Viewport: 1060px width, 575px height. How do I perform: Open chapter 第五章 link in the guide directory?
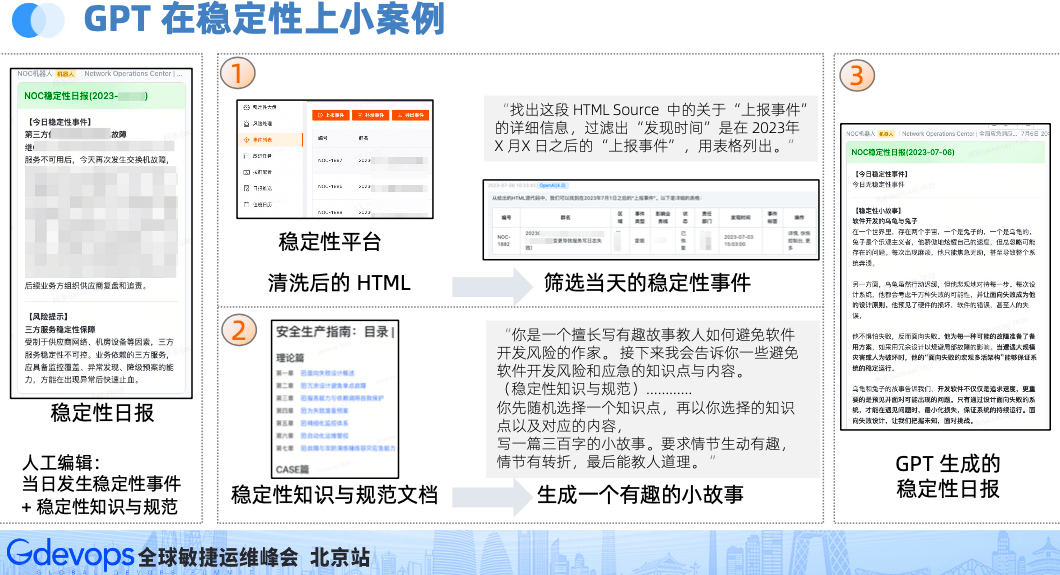coord(324,423)
